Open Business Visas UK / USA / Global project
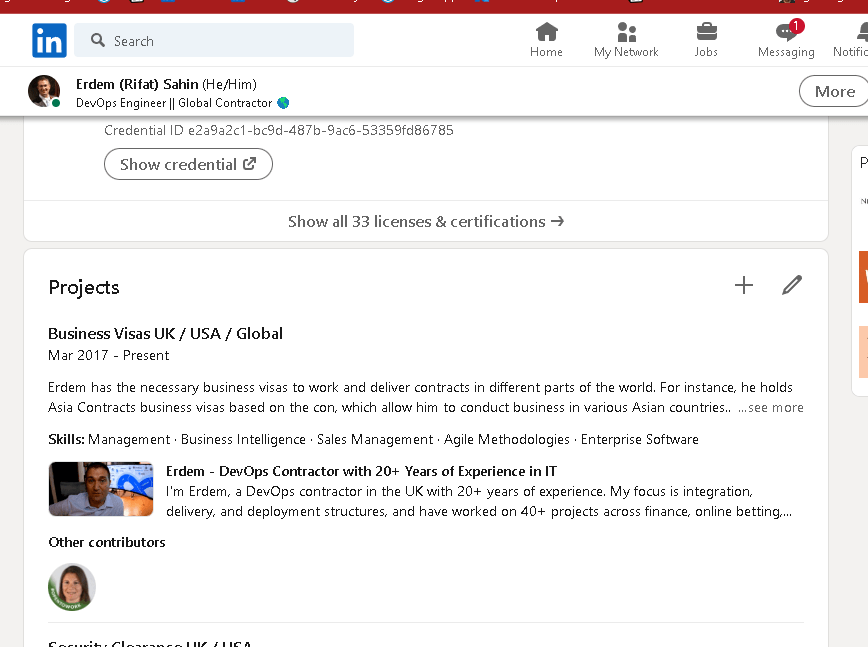 click(166, 334)
